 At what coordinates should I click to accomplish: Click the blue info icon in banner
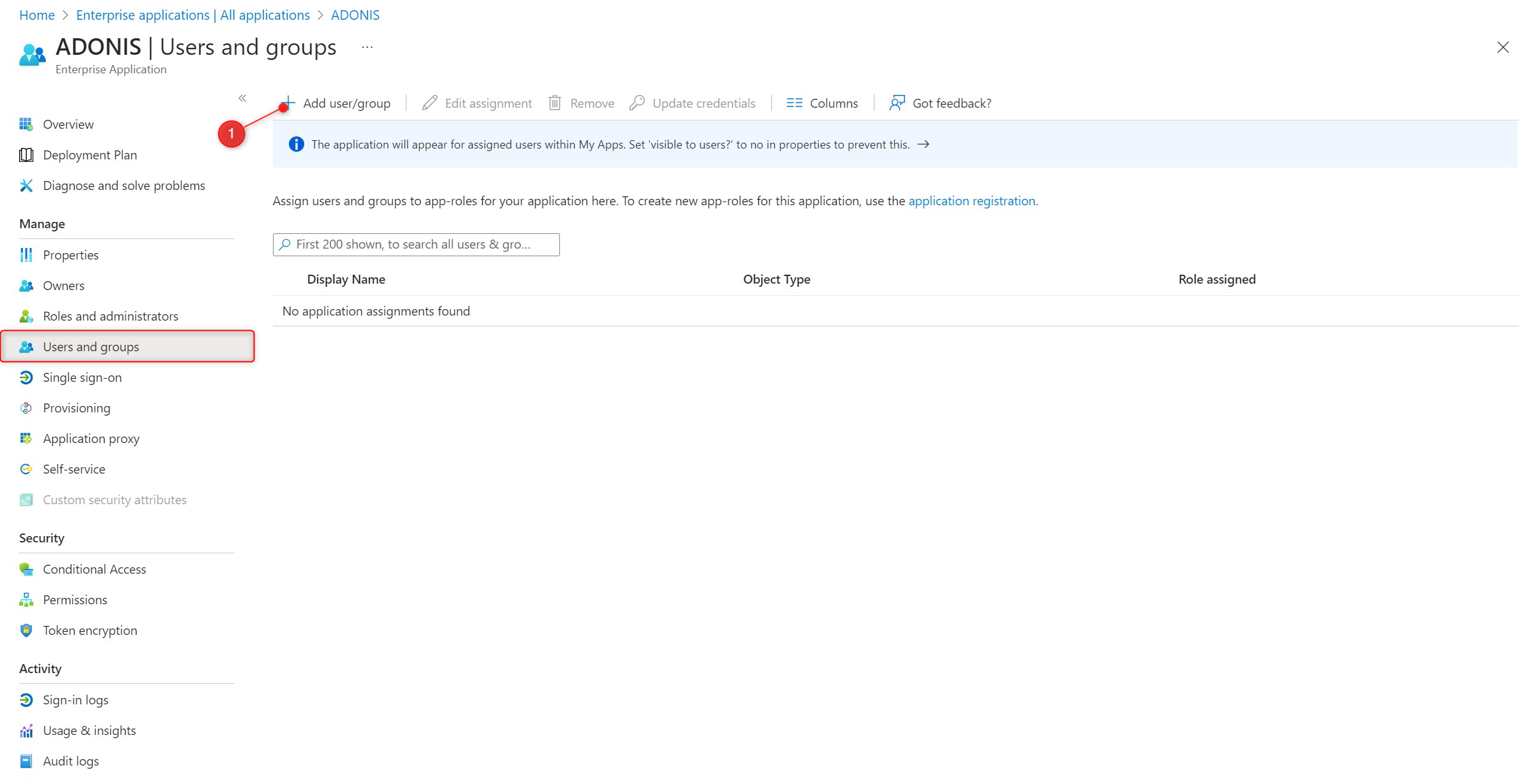coord(296,144)
